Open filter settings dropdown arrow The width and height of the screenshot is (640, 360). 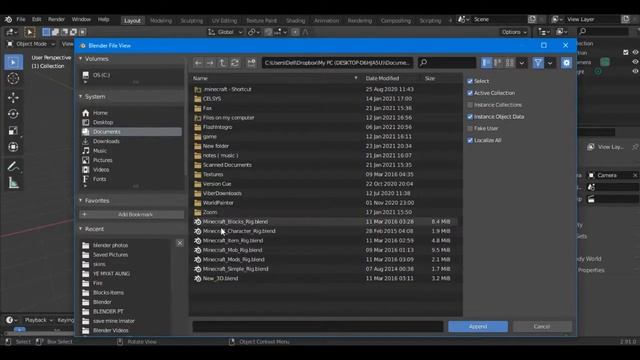550,63
